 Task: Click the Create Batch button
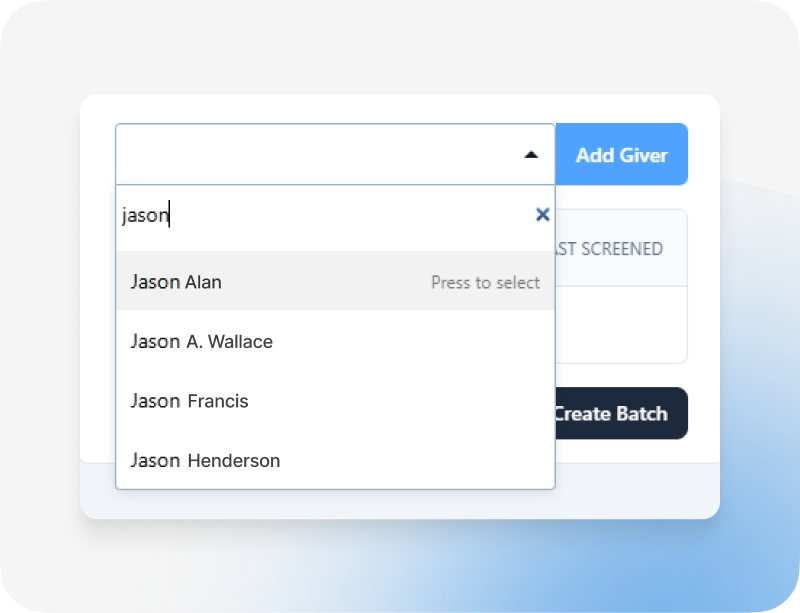point(621,413)
